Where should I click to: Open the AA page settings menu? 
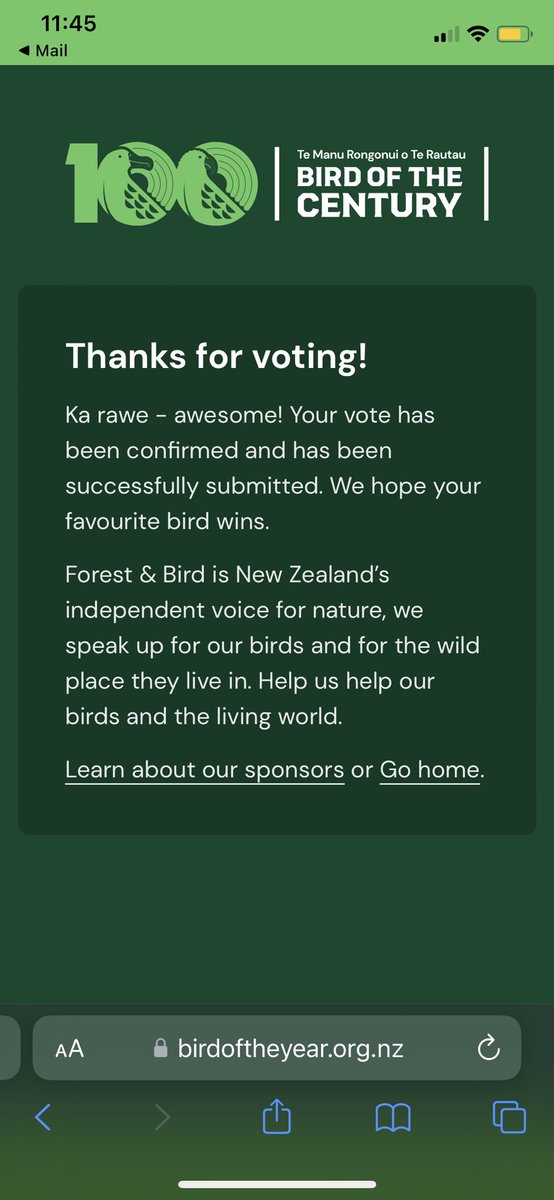pos(69,1049)
